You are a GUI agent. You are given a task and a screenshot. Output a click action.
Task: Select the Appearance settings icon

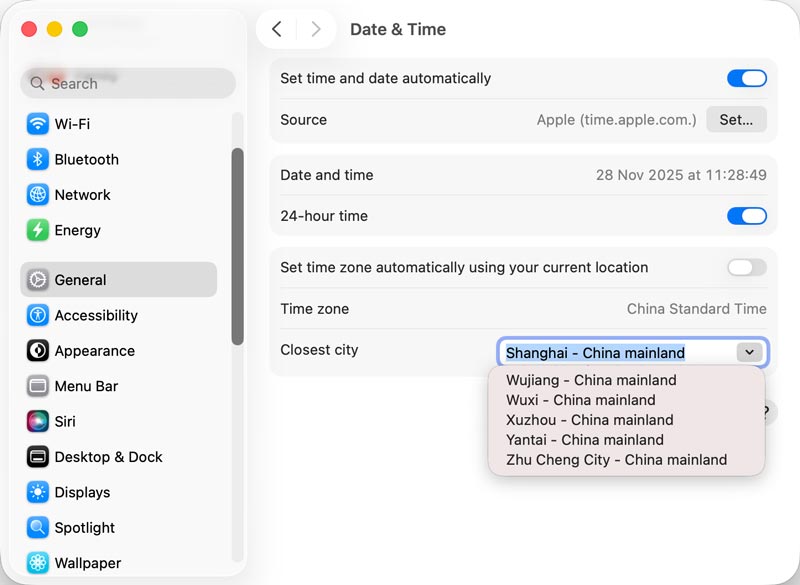90,351
